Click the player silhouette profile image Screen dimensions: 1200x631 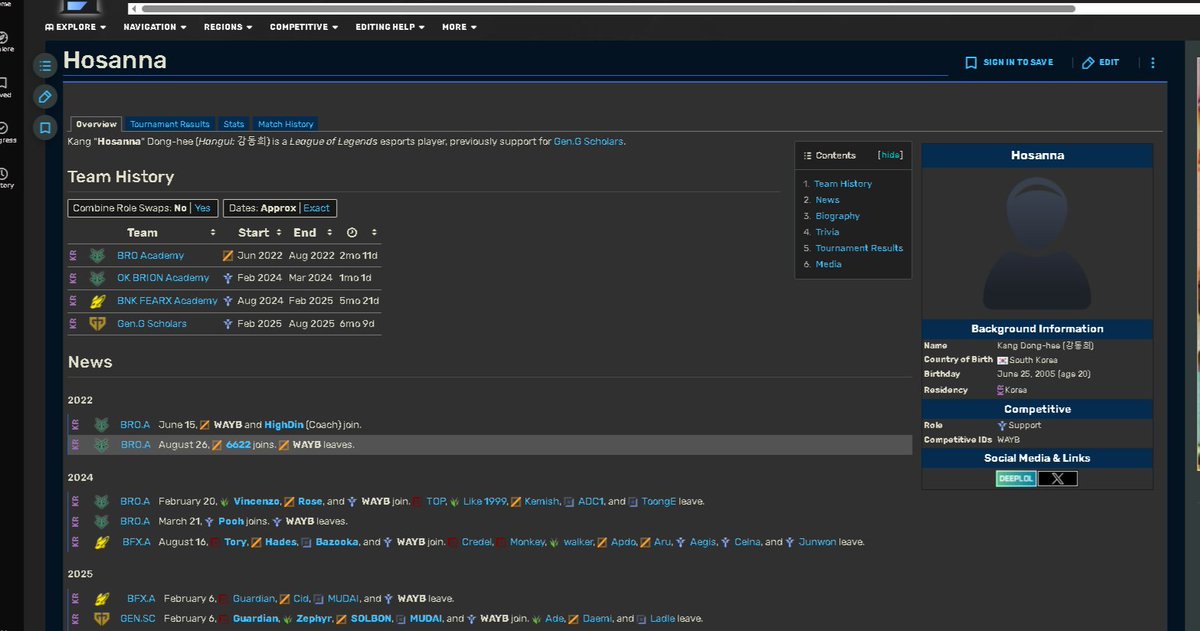click(1037, 242)
